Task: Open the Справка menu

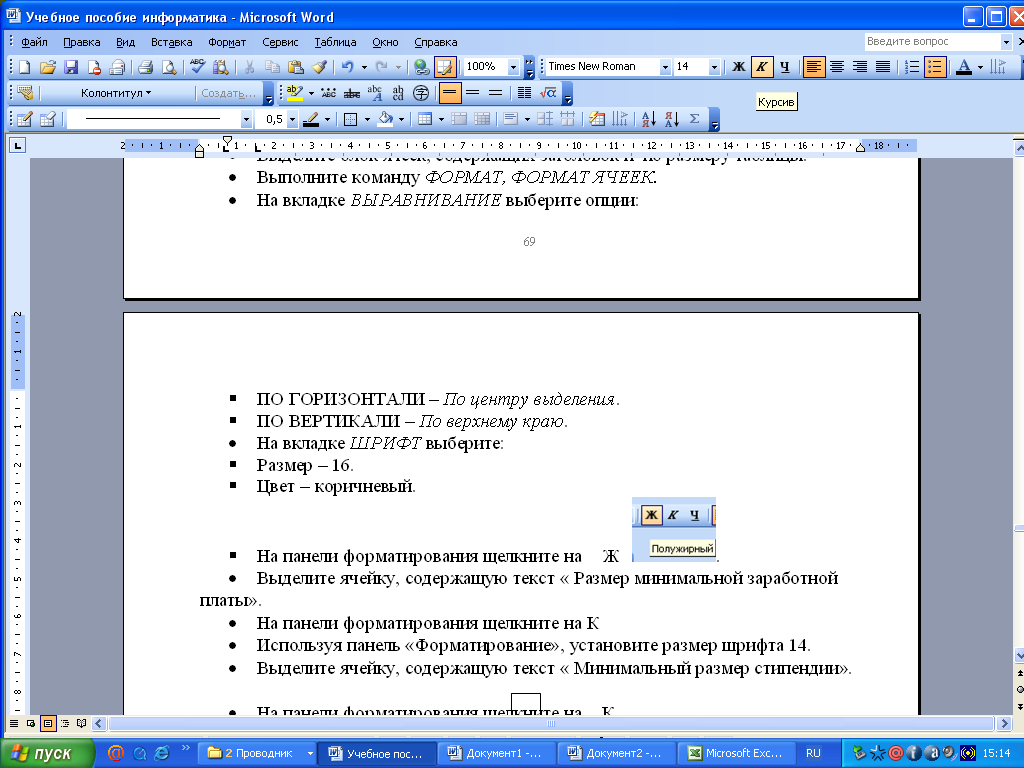Action: click(x=436, y=42)
